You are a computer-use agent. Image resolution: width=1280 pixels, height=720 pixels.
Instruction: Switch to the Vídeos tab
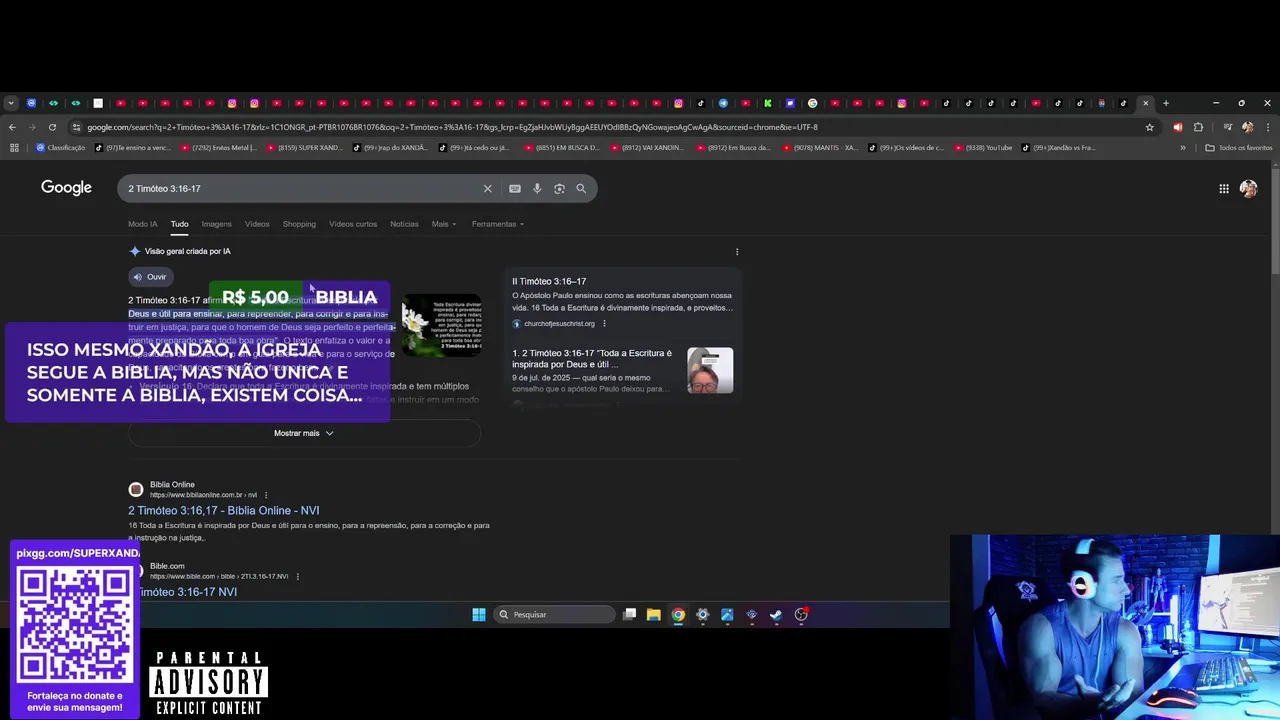257,224
